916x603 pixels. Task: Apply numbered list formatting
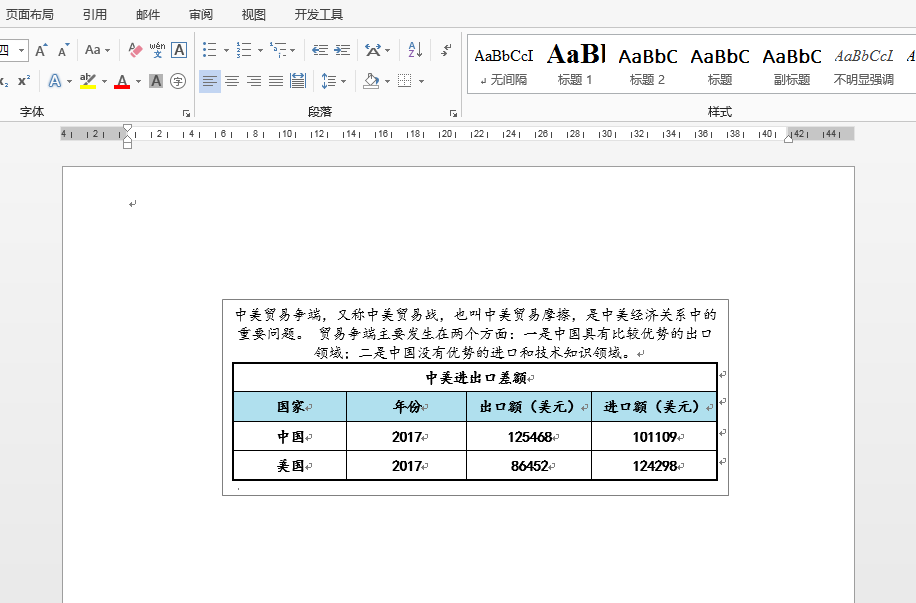(244, 50)
